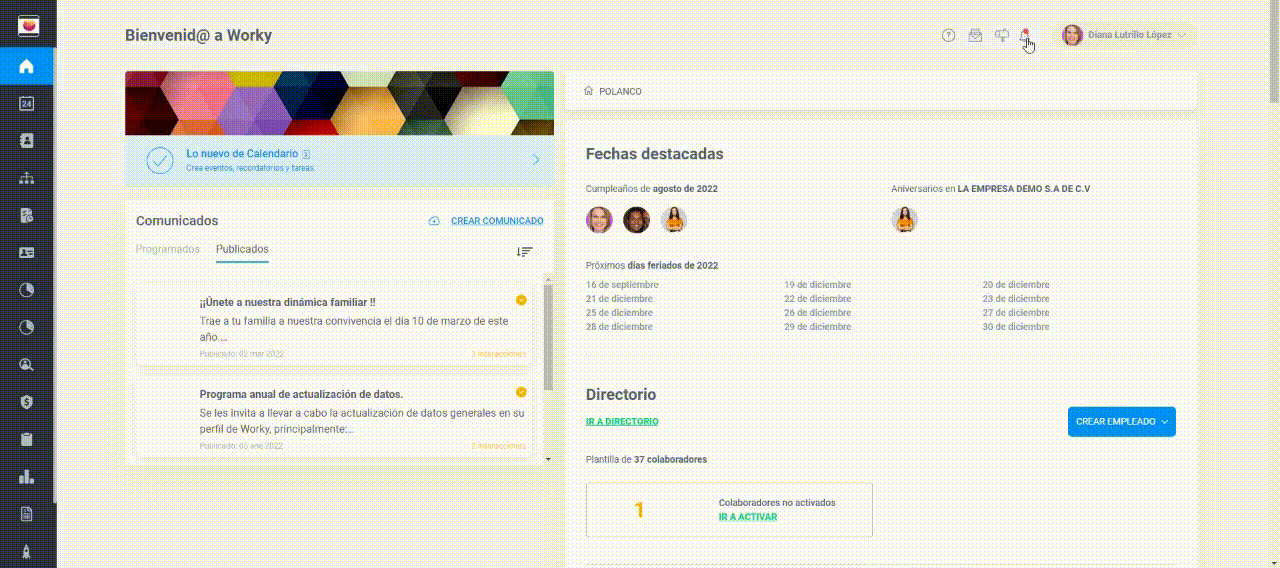Open the envelope inbox icon in header
The height and width of the screenshot is (568, 1280).
(x=975, y=35)
